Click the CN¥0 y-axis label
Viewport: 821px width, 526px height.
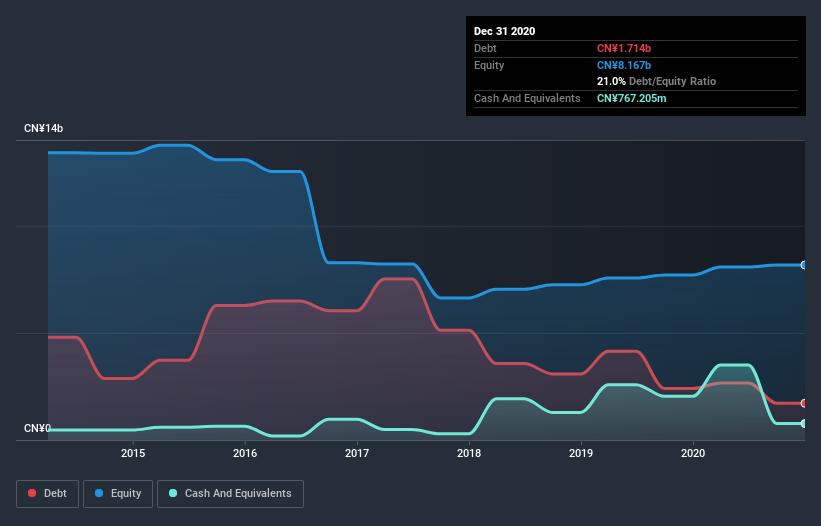38,429
